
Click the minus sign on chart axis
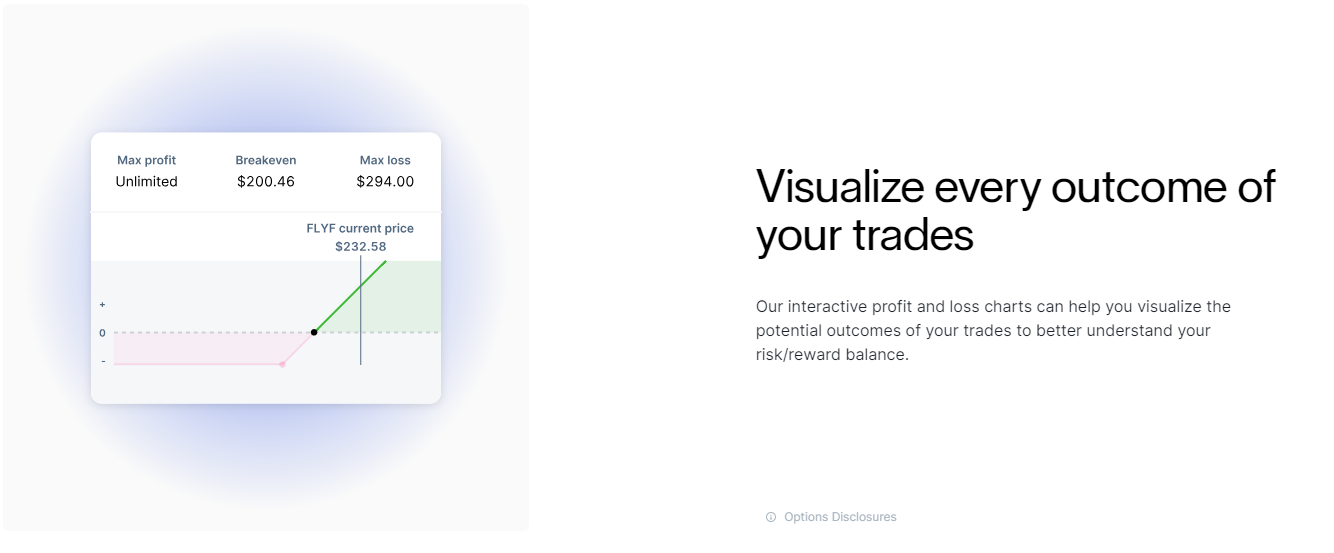click(102, 361)
